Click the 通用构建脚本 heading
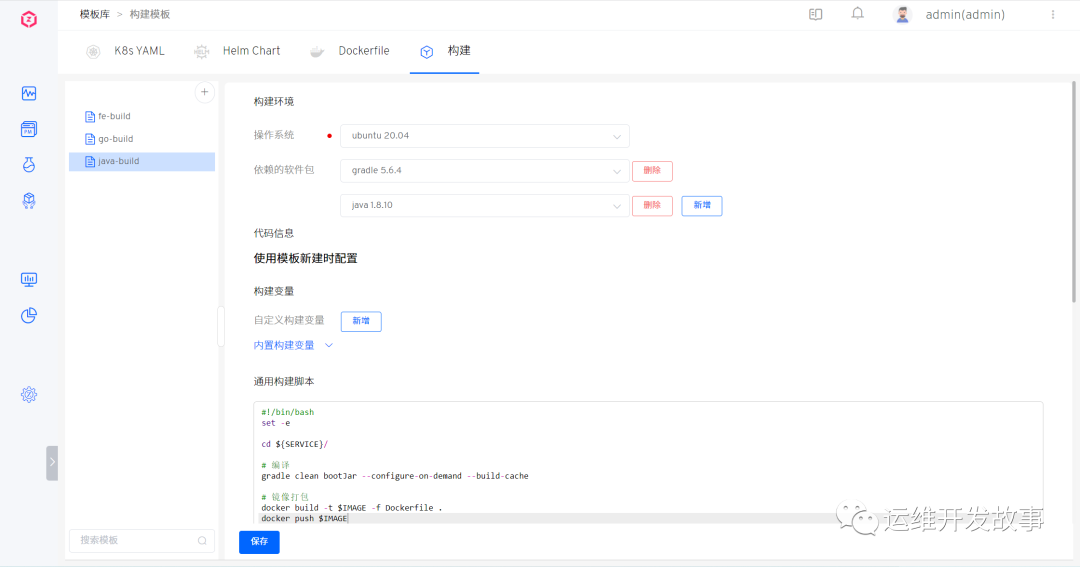The image size is (1080, 567). [284, 382]
